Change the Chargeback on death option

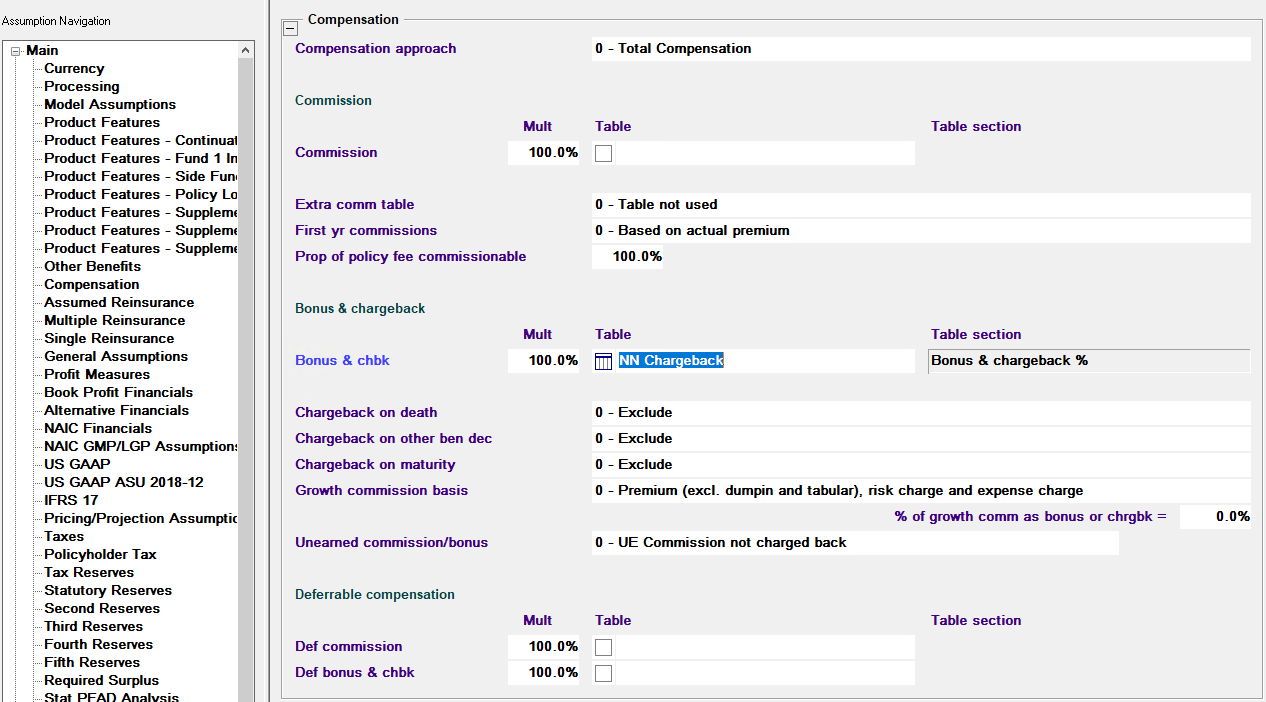click(920, 413)
